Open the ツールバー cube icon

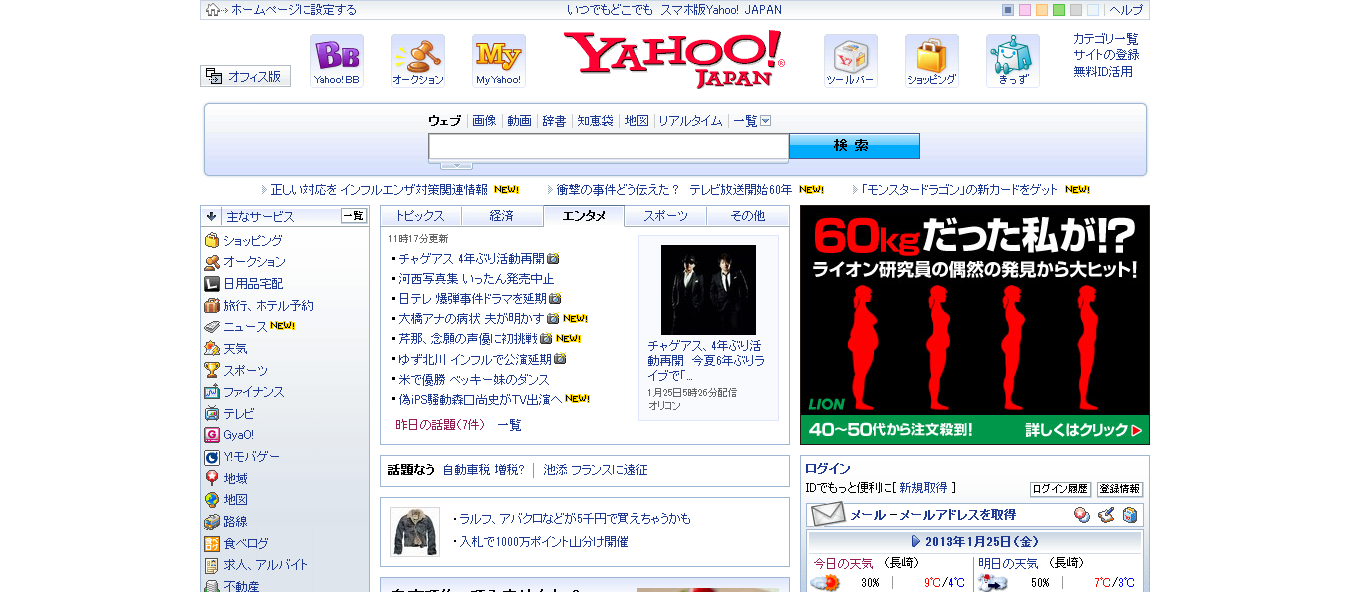coord(851,61)
